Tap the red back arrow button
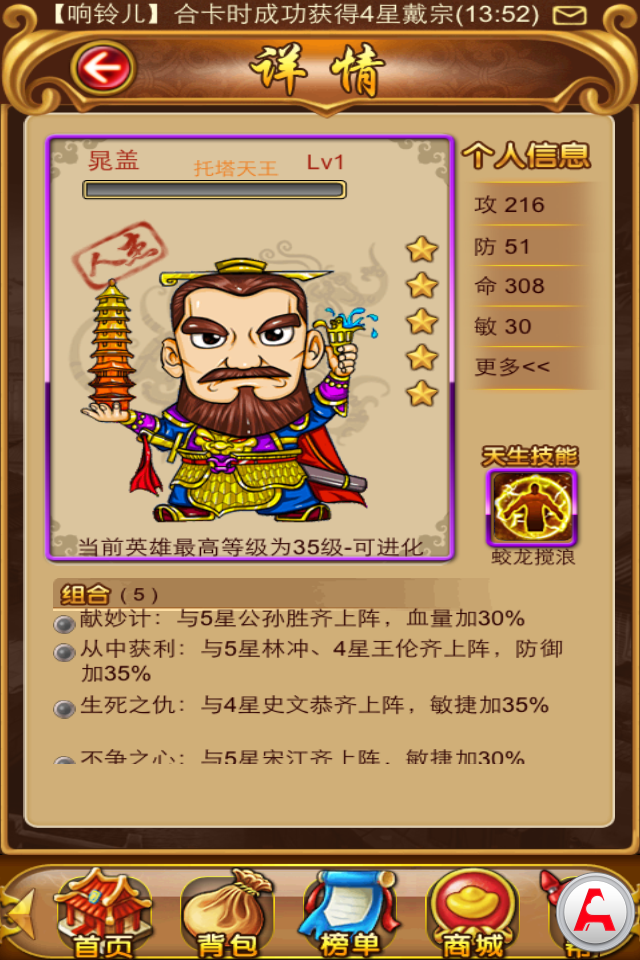Screen dimensions: 640x960 point(102,67)
